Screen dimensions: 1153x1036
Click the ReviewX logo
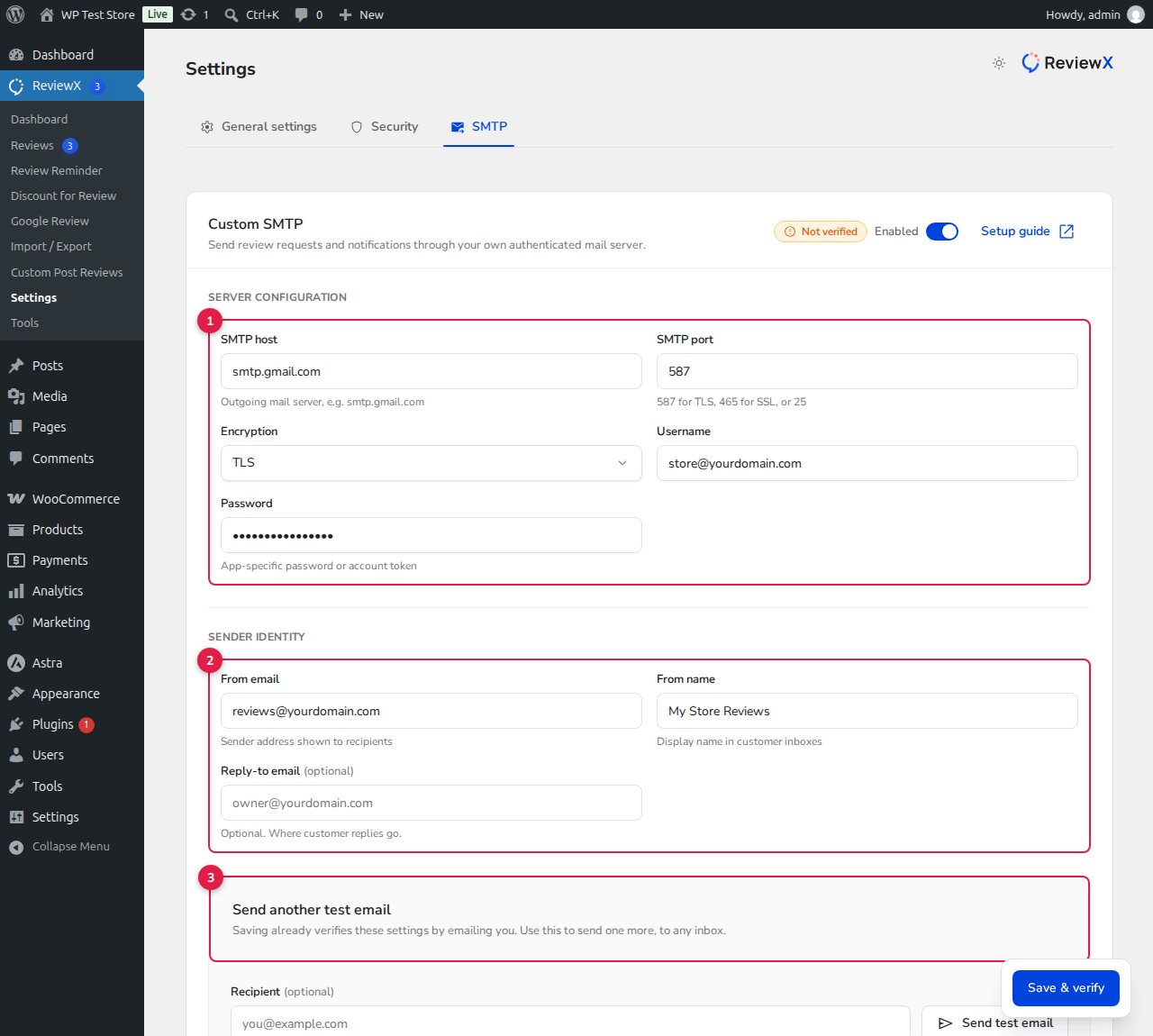1067,63
